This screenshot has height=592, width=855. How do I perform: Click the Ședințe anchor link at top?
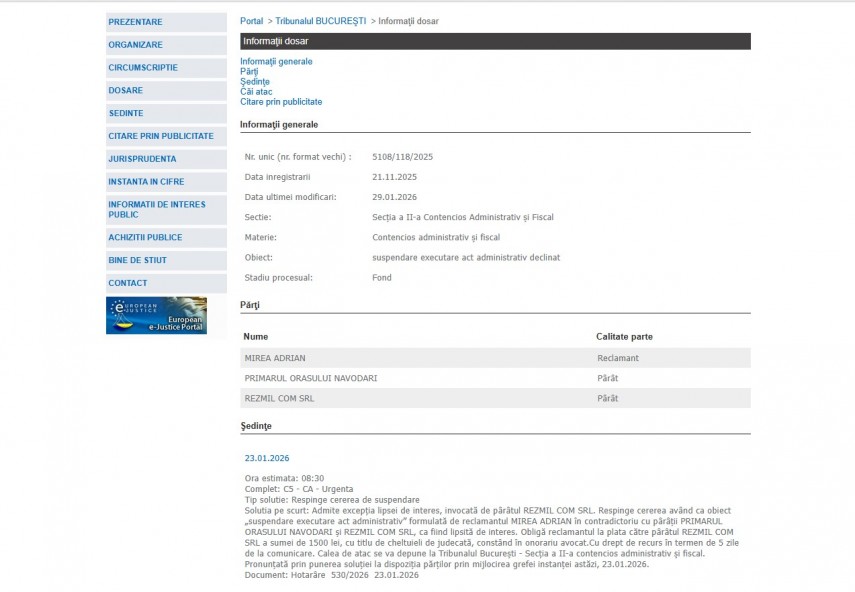point(255,82)
